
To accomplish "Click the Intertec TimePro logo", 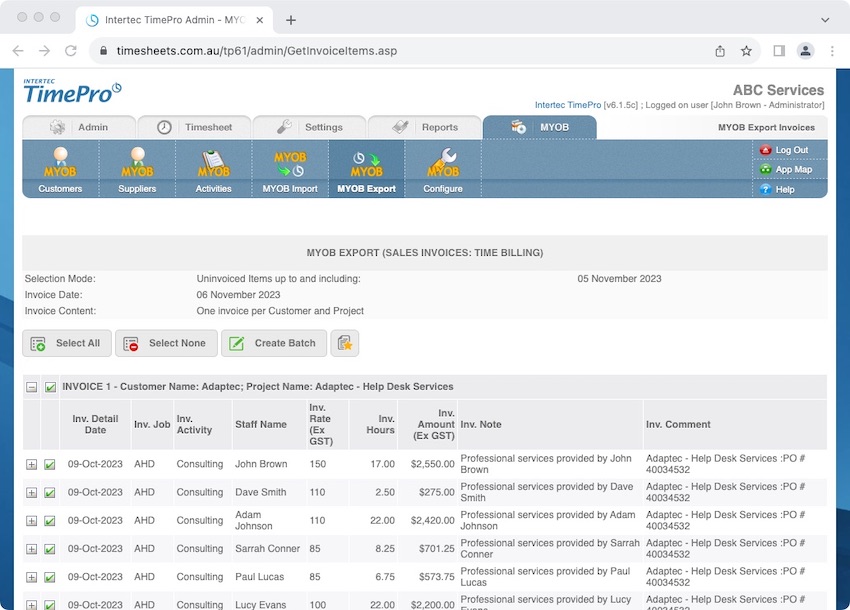I will (72, 91).
